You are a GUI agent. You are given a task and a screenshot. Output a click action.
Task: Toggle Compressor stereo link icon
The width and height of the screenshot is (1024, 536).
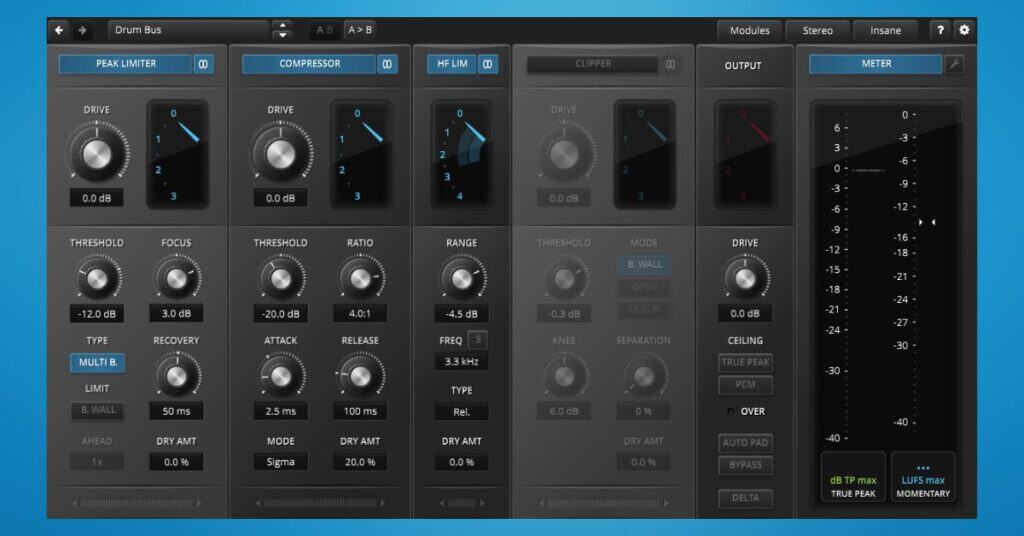[x=387, y=64]
